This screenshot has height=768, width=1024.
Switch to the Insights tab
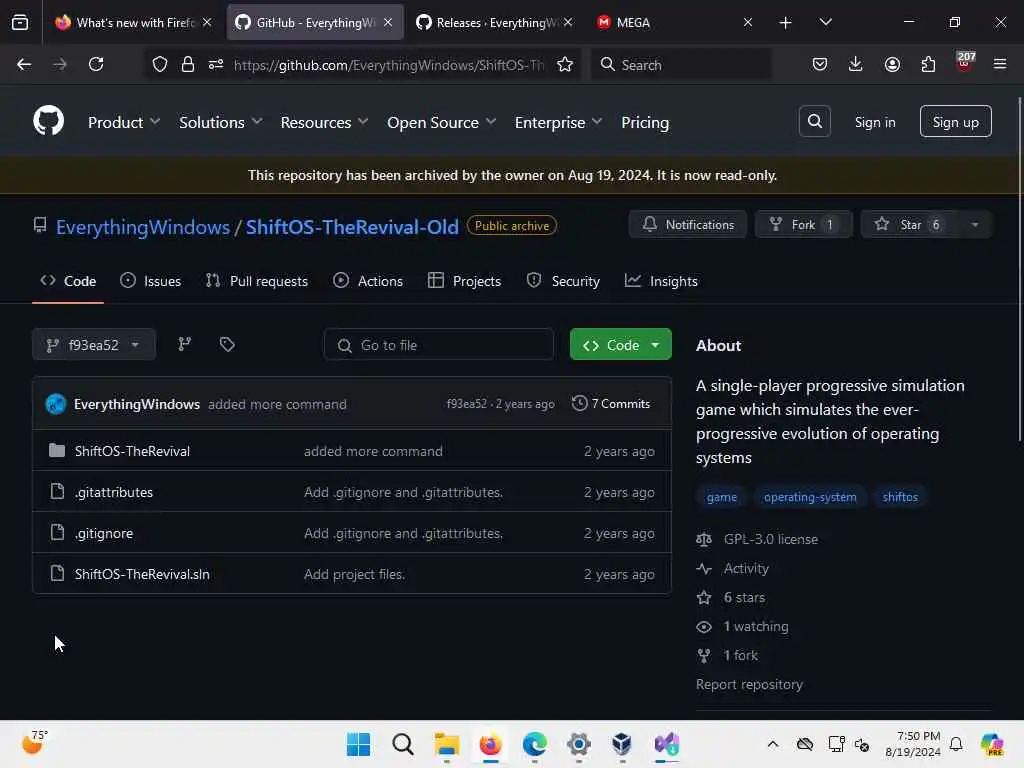click(x=661, y=281)
